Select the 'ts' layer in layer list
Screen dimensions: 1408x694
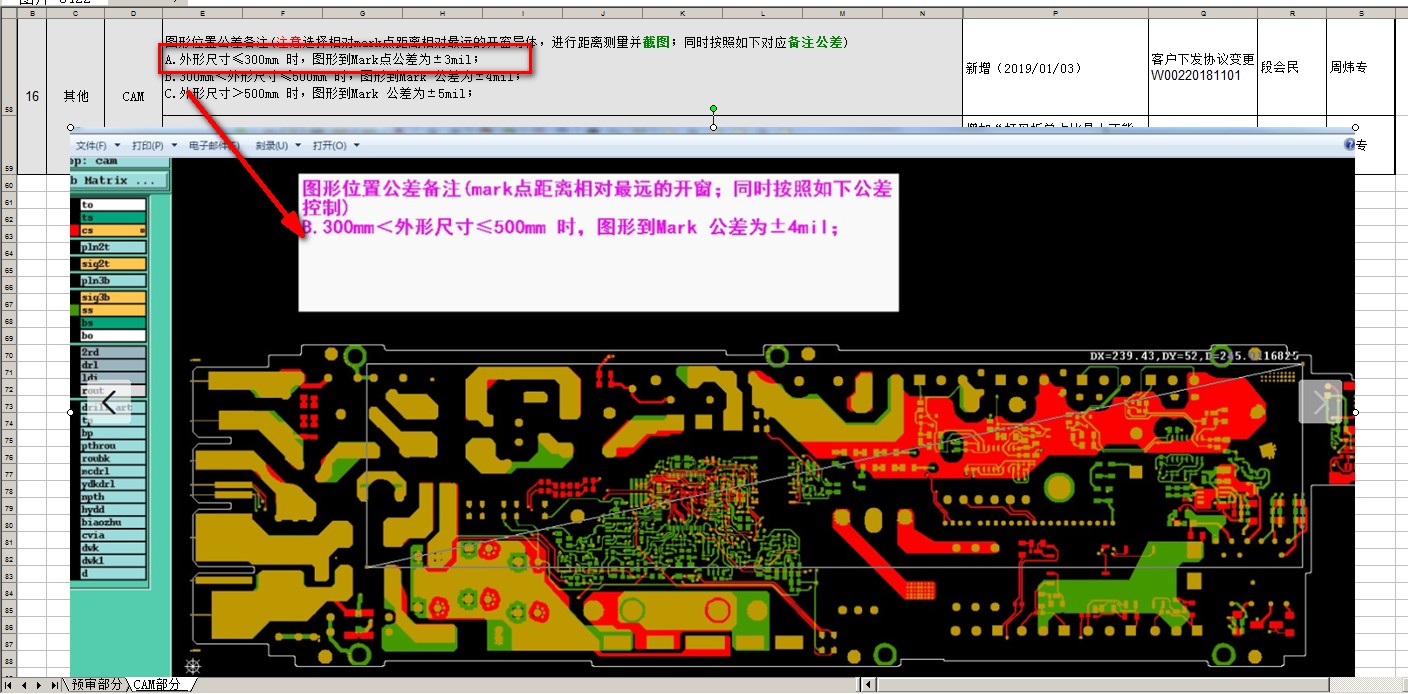113,217
